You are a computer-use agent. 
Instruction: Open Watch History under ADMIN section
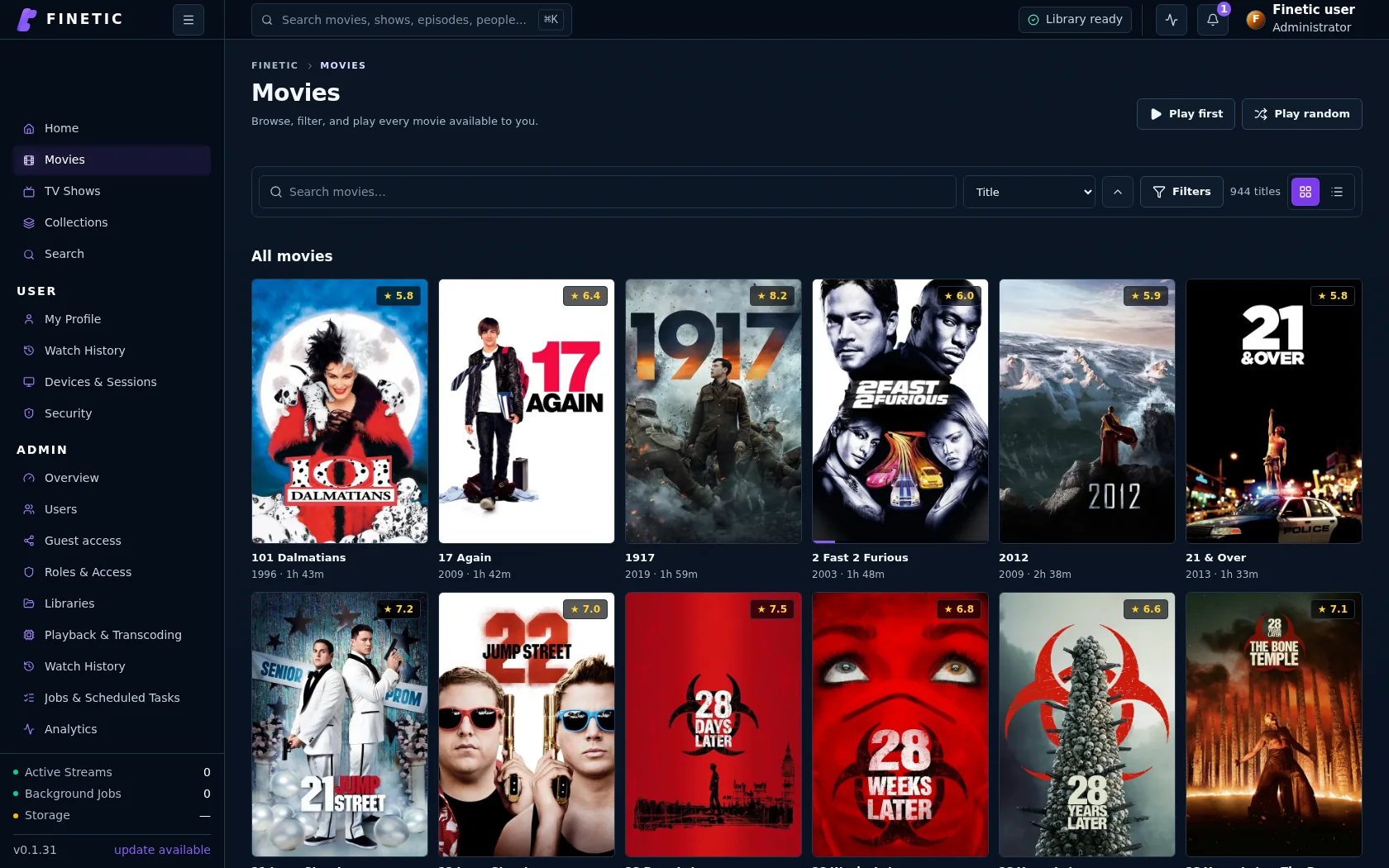[x=112, y=666]
